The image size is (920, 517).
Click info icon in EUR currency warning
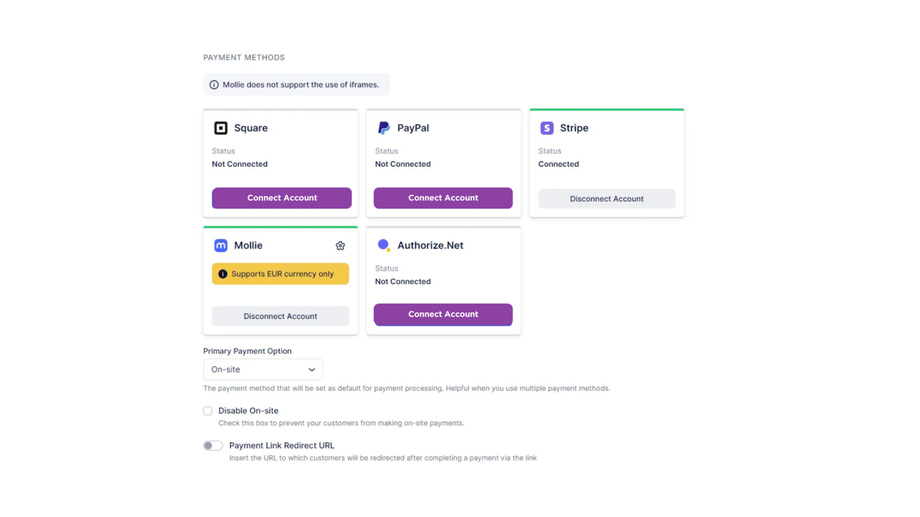point(223,274)
